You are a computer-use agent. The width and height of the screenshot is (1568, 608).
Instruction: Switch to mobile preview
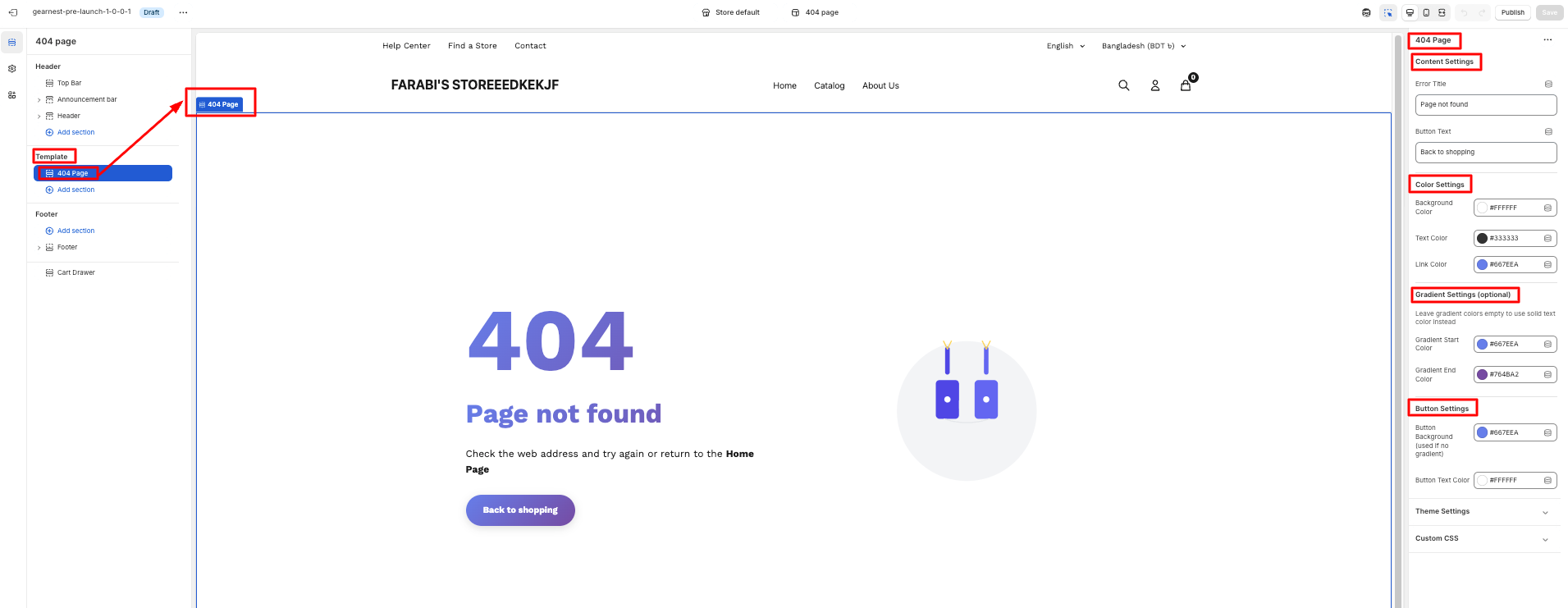point(1426,12)
